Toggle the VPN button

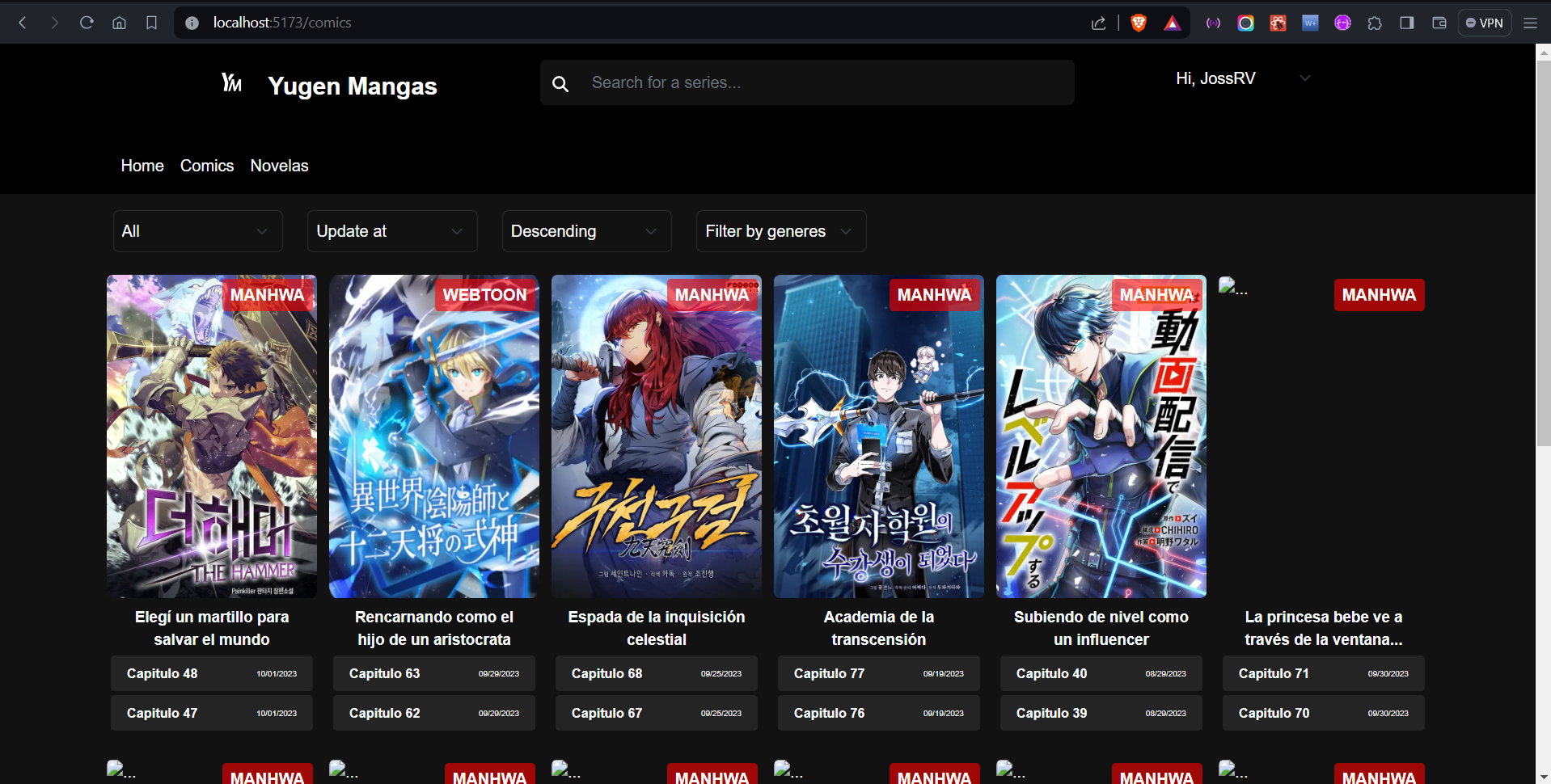(1484, 23)
